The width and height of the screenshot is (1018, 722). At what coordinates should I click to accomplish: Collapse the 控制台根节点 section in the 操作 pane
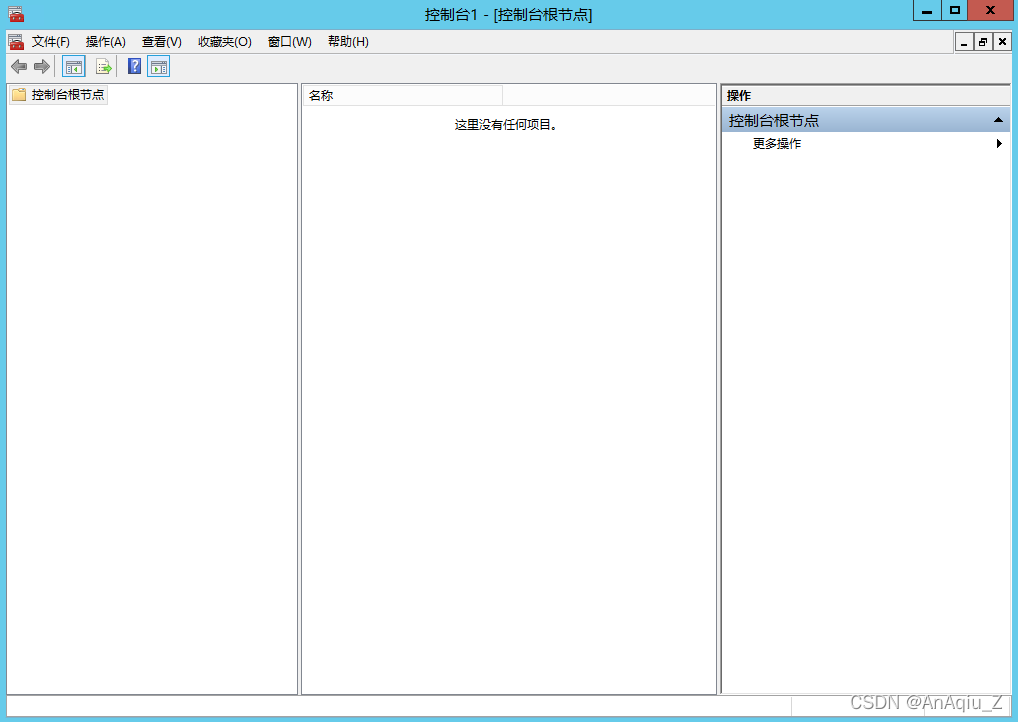point(998,119)
